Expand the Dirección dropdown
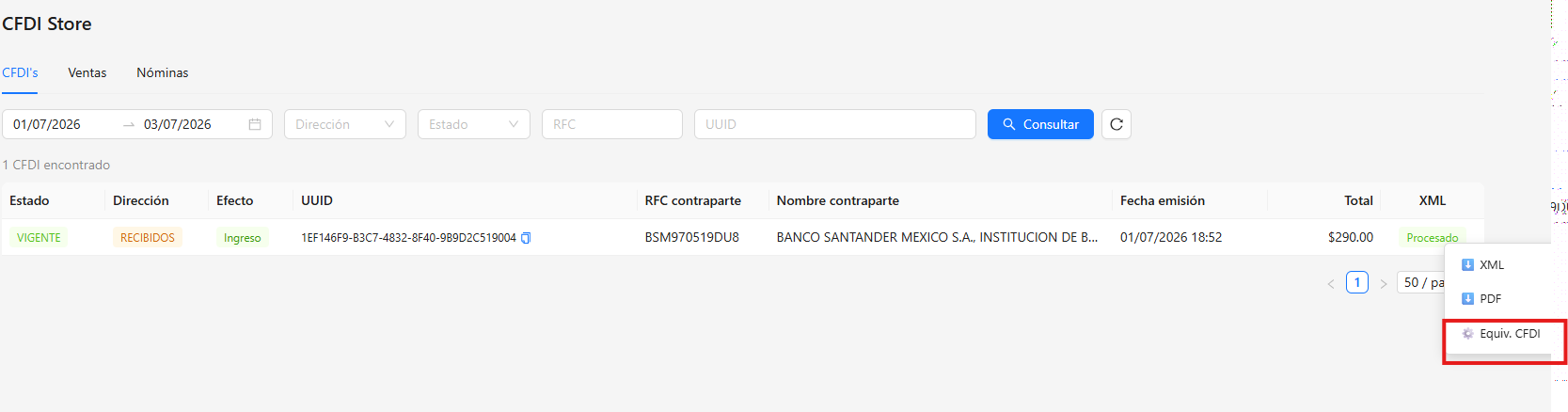This screenshot has height=412, width=1568. pos(345,124)
